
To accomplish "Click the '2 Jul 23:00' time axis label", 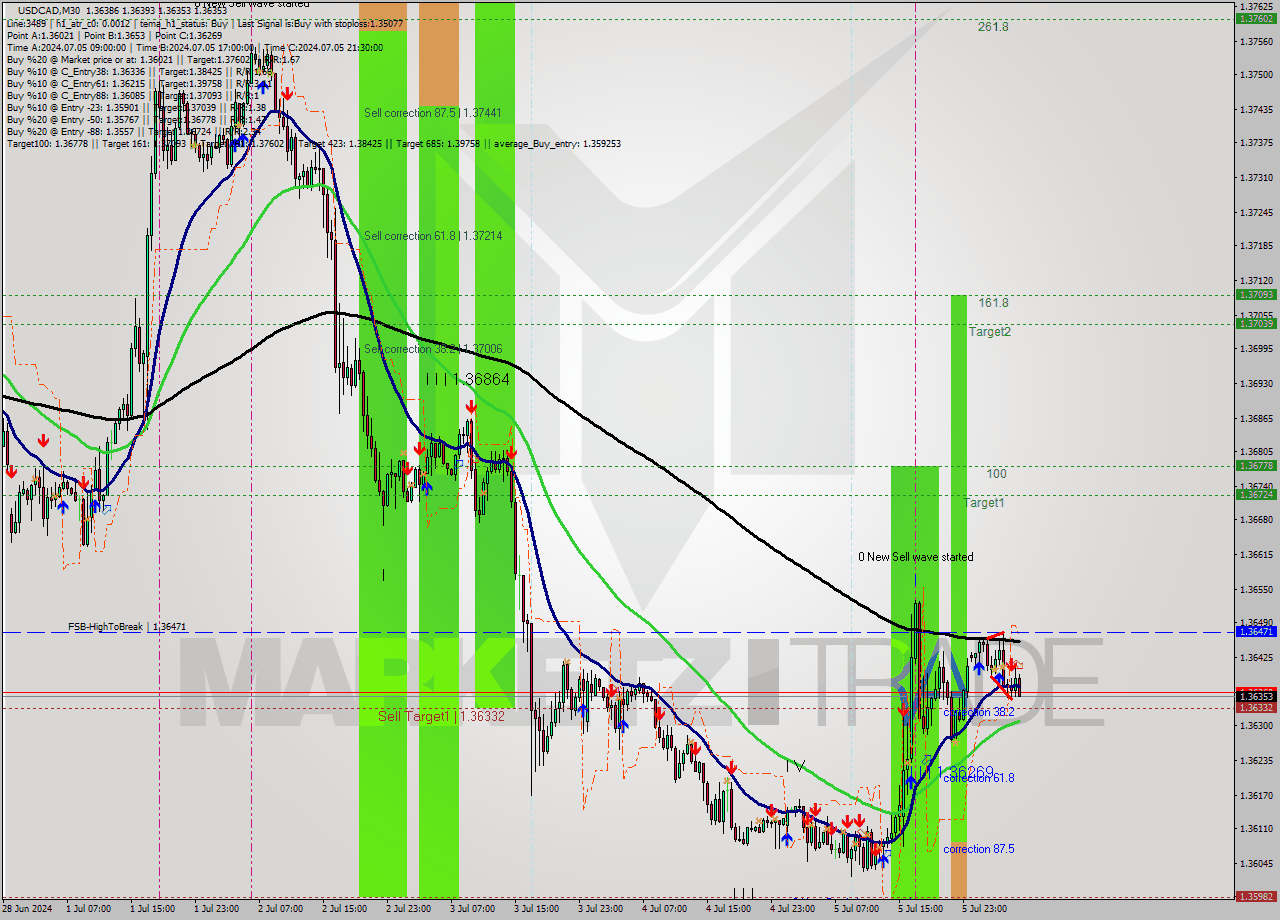I will point(409,909).
